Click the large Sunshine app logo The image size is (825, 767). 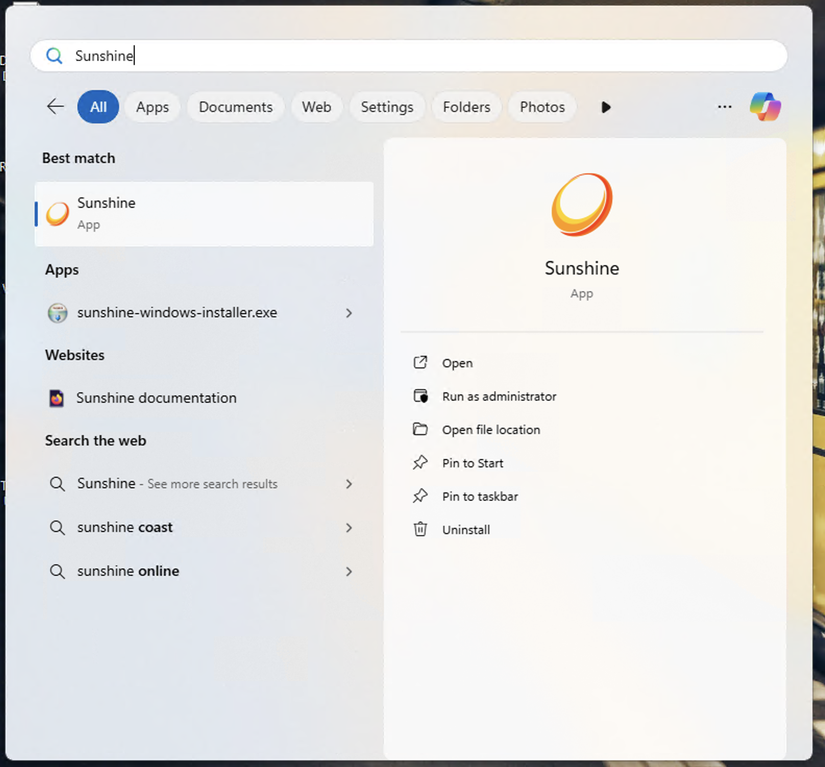coord(581,204)
